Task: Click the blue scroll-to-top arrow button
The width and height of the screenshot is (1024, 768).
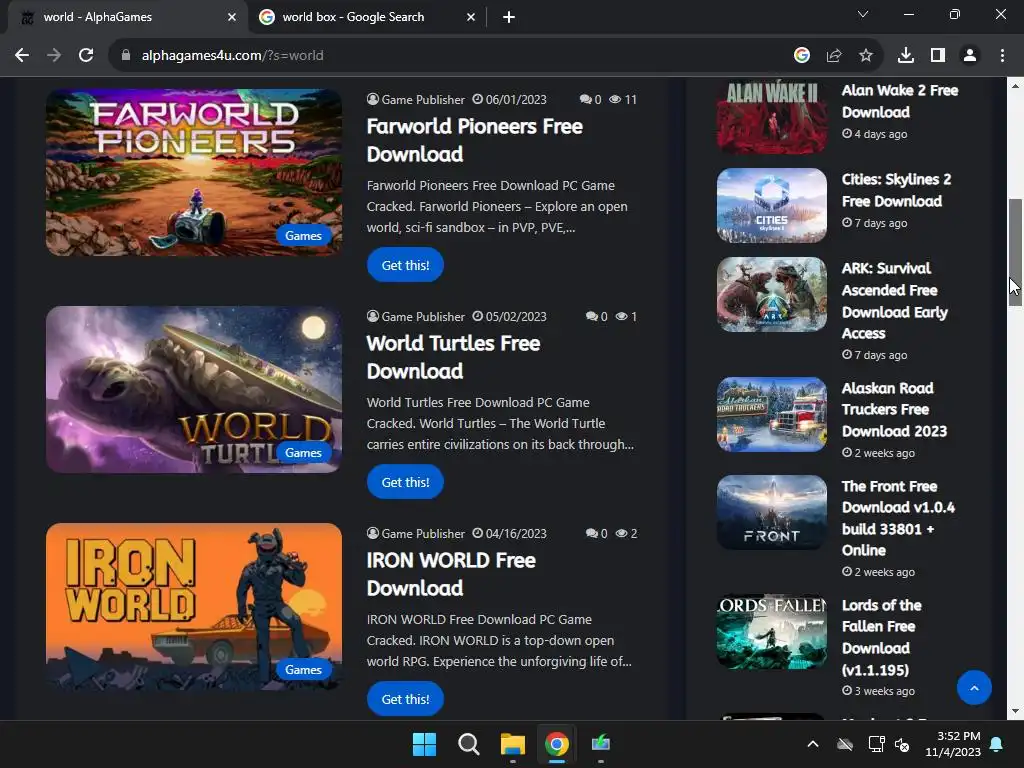Action: [974, 688]
